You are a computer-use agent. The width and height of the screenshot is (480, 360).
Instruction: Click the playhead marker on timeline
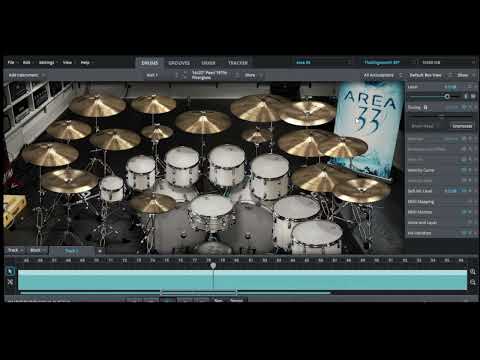[x=213, y=266]
